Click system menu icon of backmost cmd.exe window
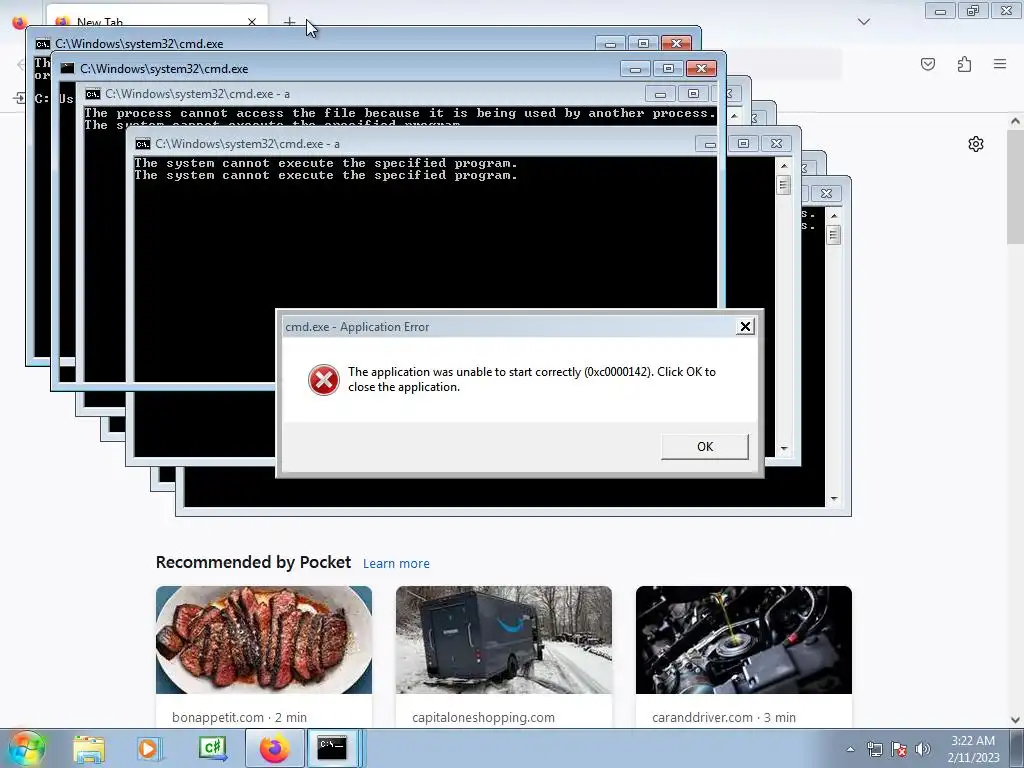This screenshot has height=768, width=1024. click(x=42, y=44)
